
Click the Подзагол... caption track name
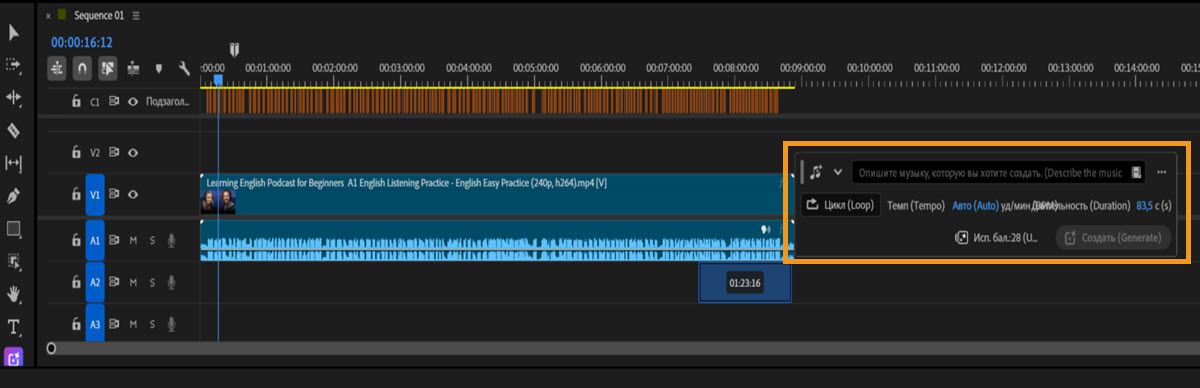tap(167, 101)
